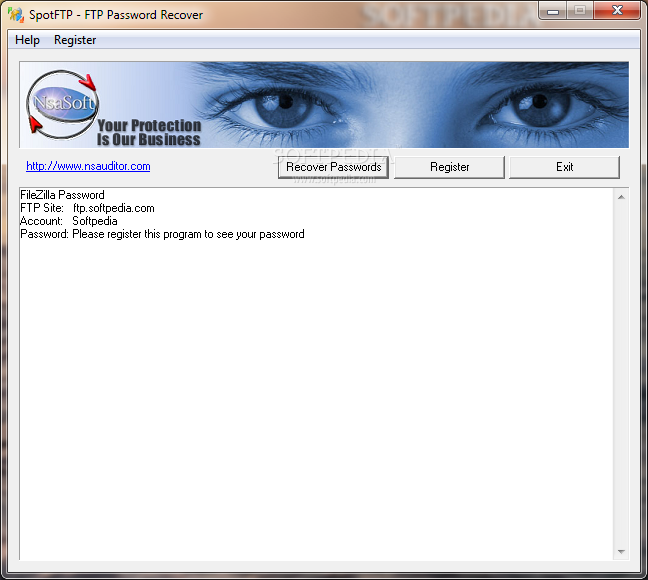Select the 'FTP Site: ftp.softpedia.com' line
This screenshot has width=648, height=580.
[87, 208]
